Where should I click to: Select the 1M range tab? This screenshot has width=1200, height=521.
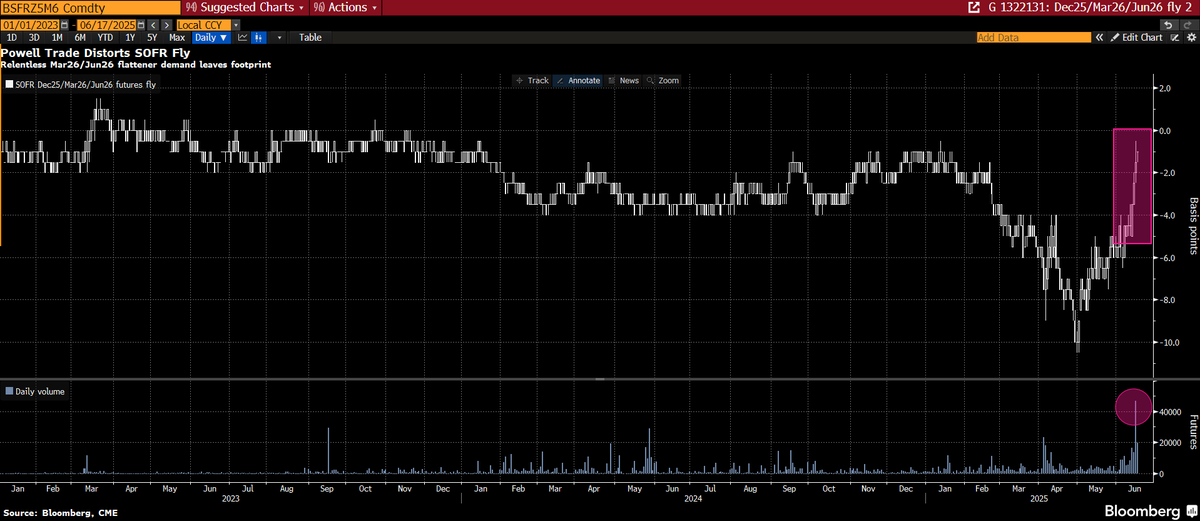(57, 37)
